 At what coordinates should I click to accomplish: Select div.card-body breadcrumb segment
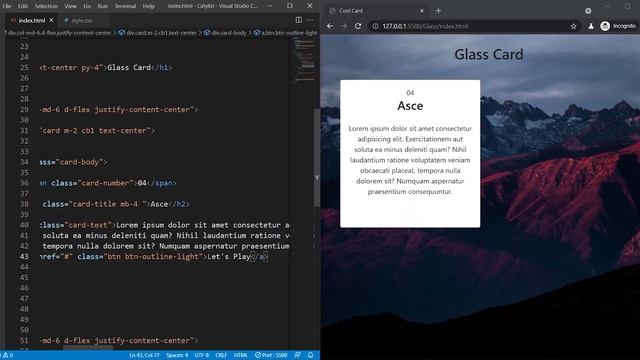click(225, 33)
